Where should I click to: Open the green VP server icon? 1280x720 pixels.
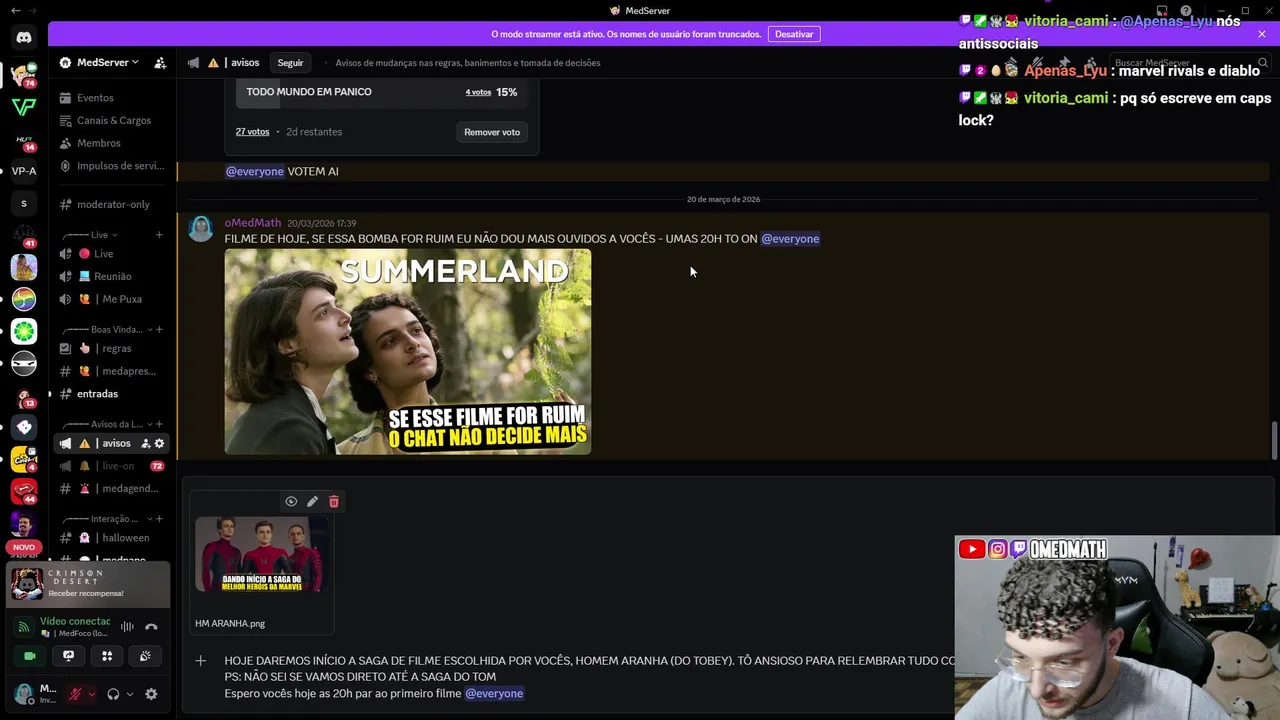pos(24,107)
